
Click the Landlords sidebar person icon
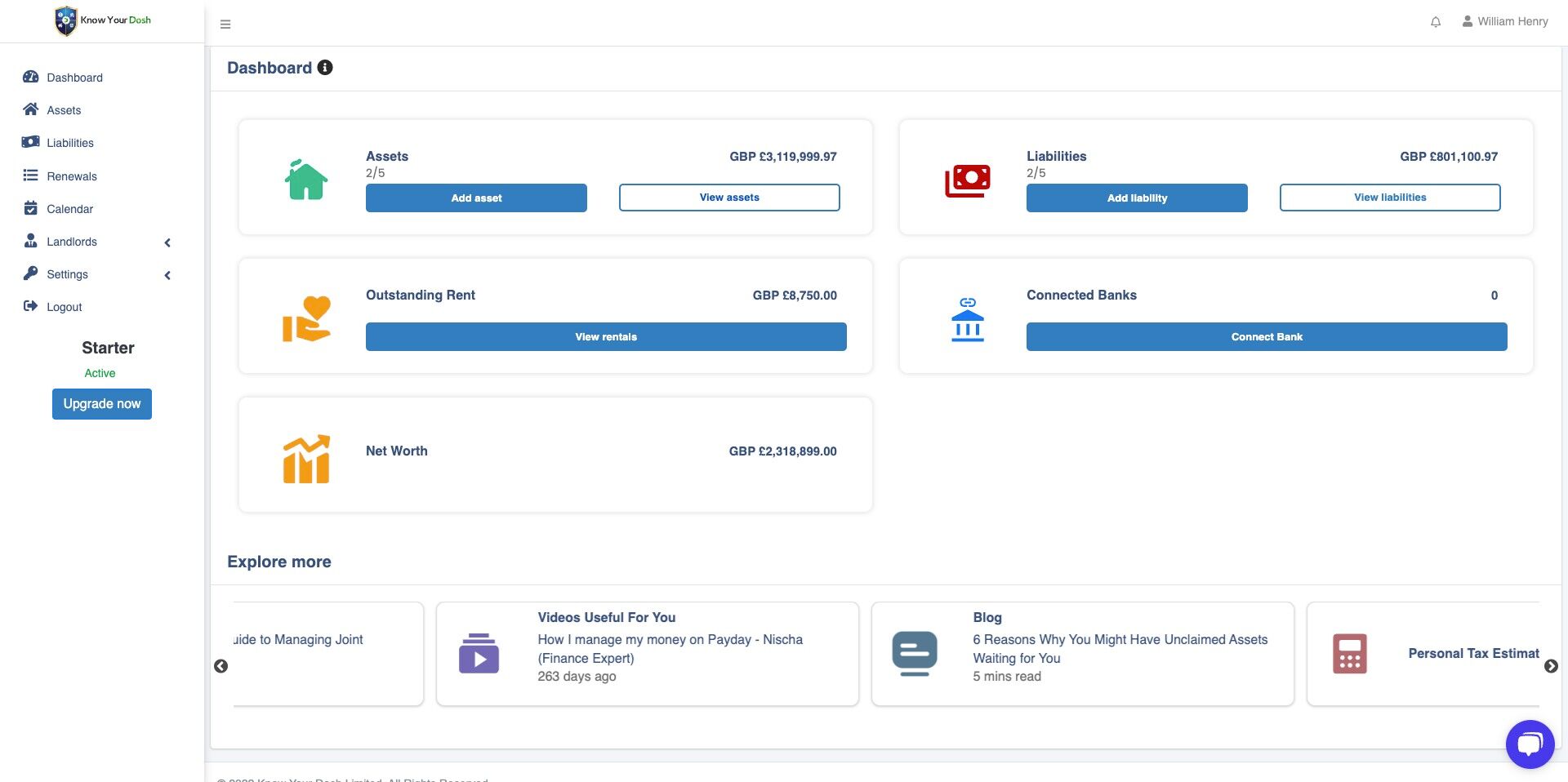point(30,241)
